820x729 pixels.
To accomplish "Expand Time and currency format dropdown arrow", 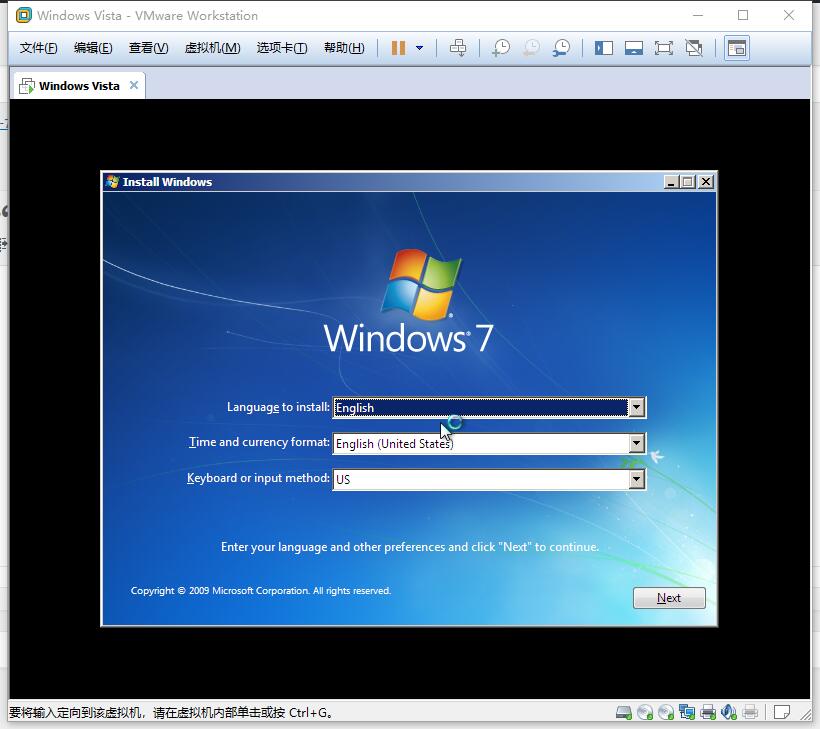I will [636, 443].
